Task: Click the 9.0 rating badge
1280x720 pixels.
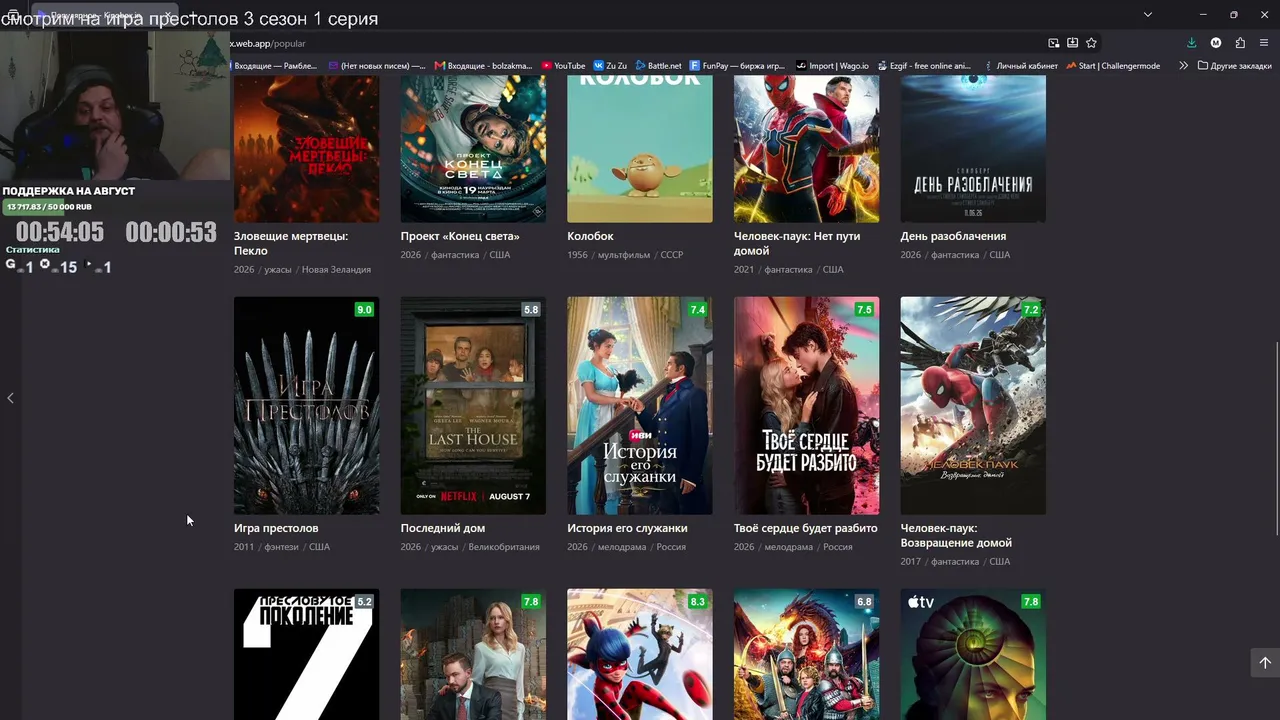Action: [364, 310]
